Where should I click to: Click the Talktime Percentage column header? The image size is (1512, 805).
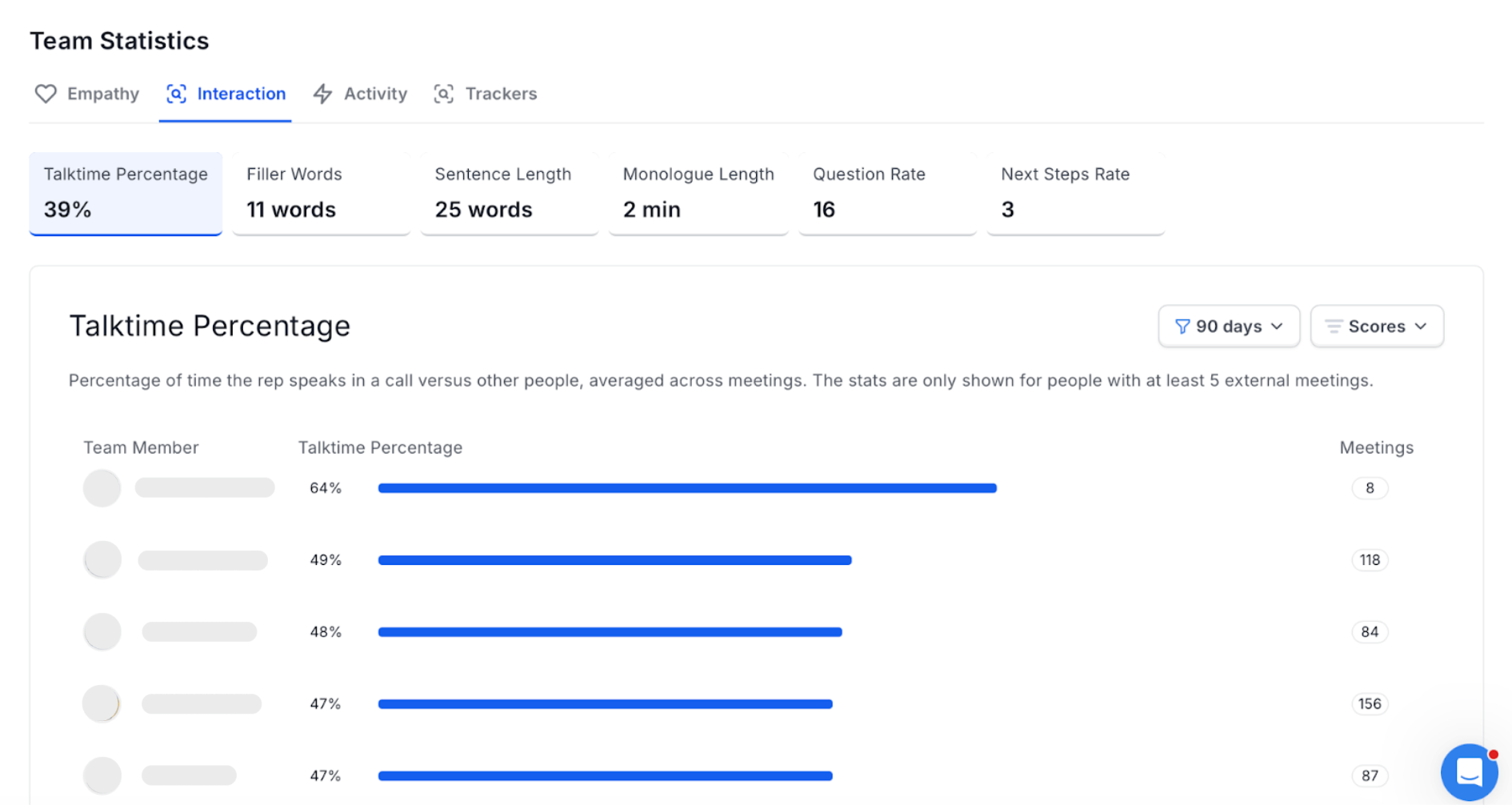tap(380, 448)
